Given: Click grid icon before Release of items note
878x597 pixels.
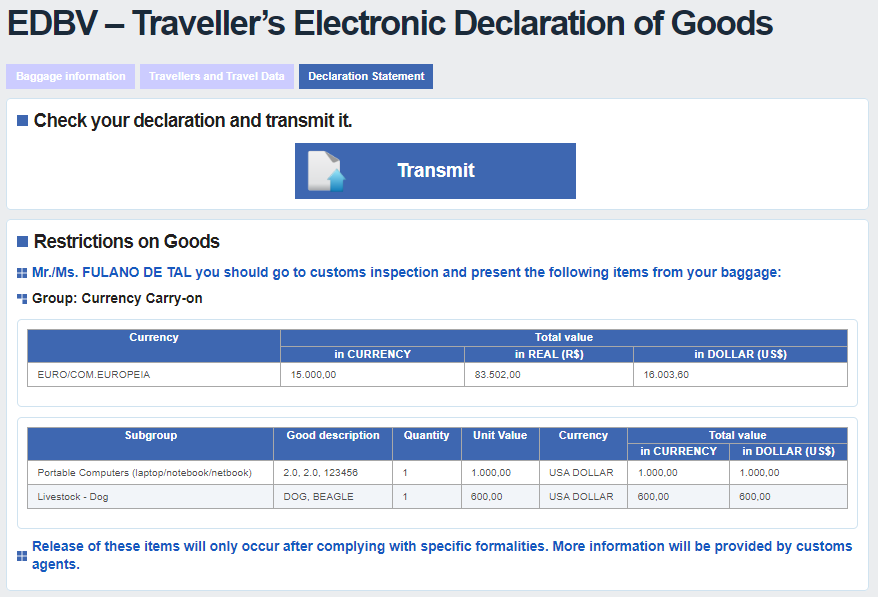Looking at the screenshot, I should [22, 555].
